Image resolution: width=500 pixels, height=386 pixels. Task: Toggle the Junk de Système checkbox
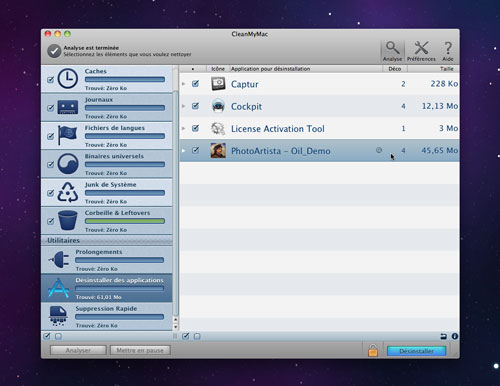pyautogui.click(x=50, y=193)
